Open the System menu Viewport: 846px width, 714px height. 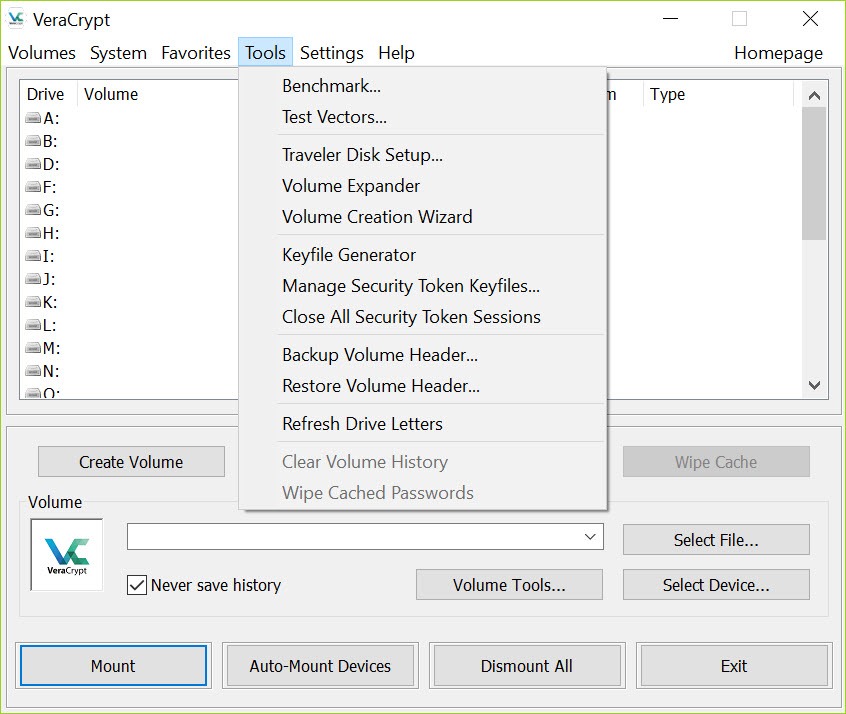[118, 53]
